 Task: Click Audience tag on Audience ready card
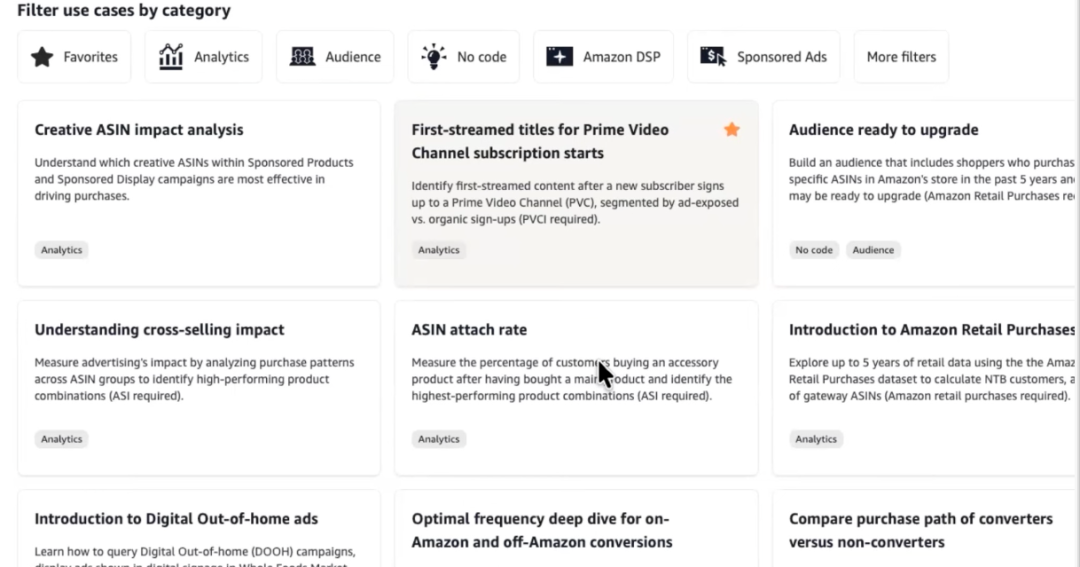pyautogui.click(x=873, y=250)
